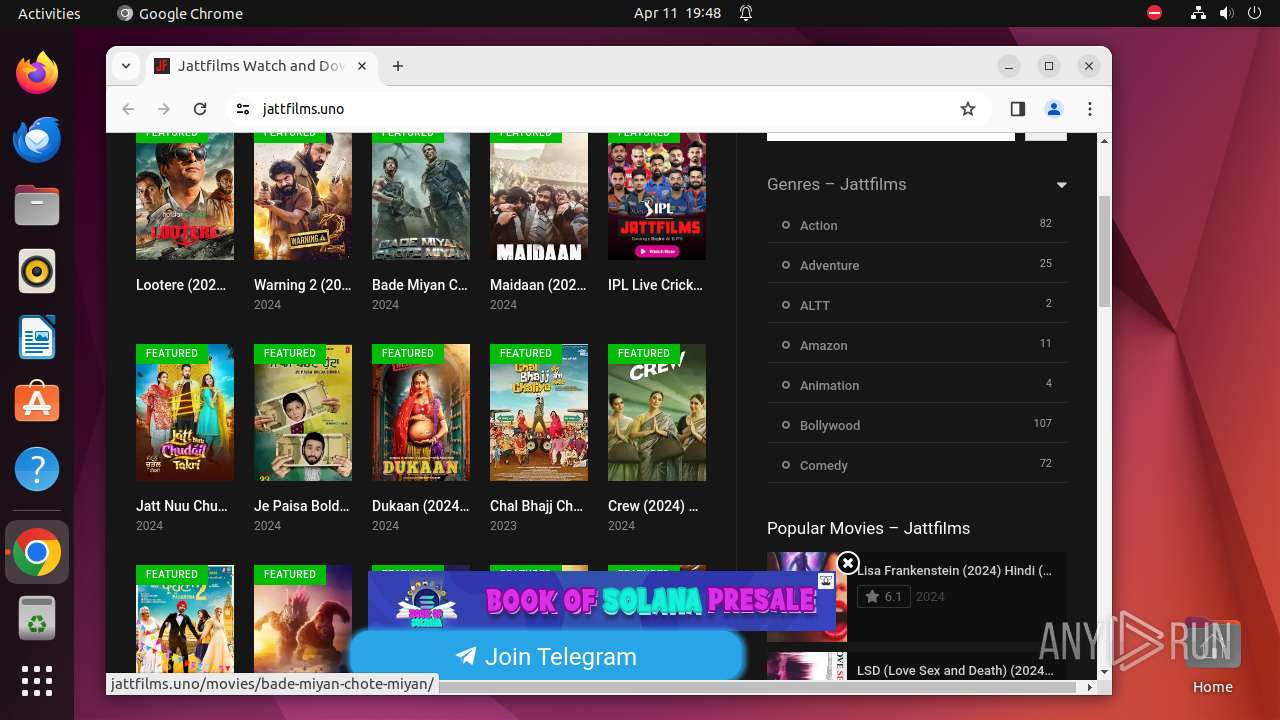
Task: Open Lisa Frankenstein (2024) Hindi title link
Action: pyautogui.click(x=954, y=571)
